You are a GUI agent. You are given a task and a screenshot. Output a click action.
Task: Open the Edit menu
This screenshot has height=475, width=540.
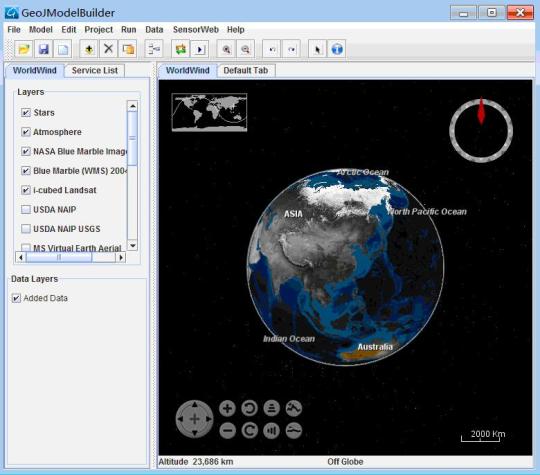(x=69, y=30)
